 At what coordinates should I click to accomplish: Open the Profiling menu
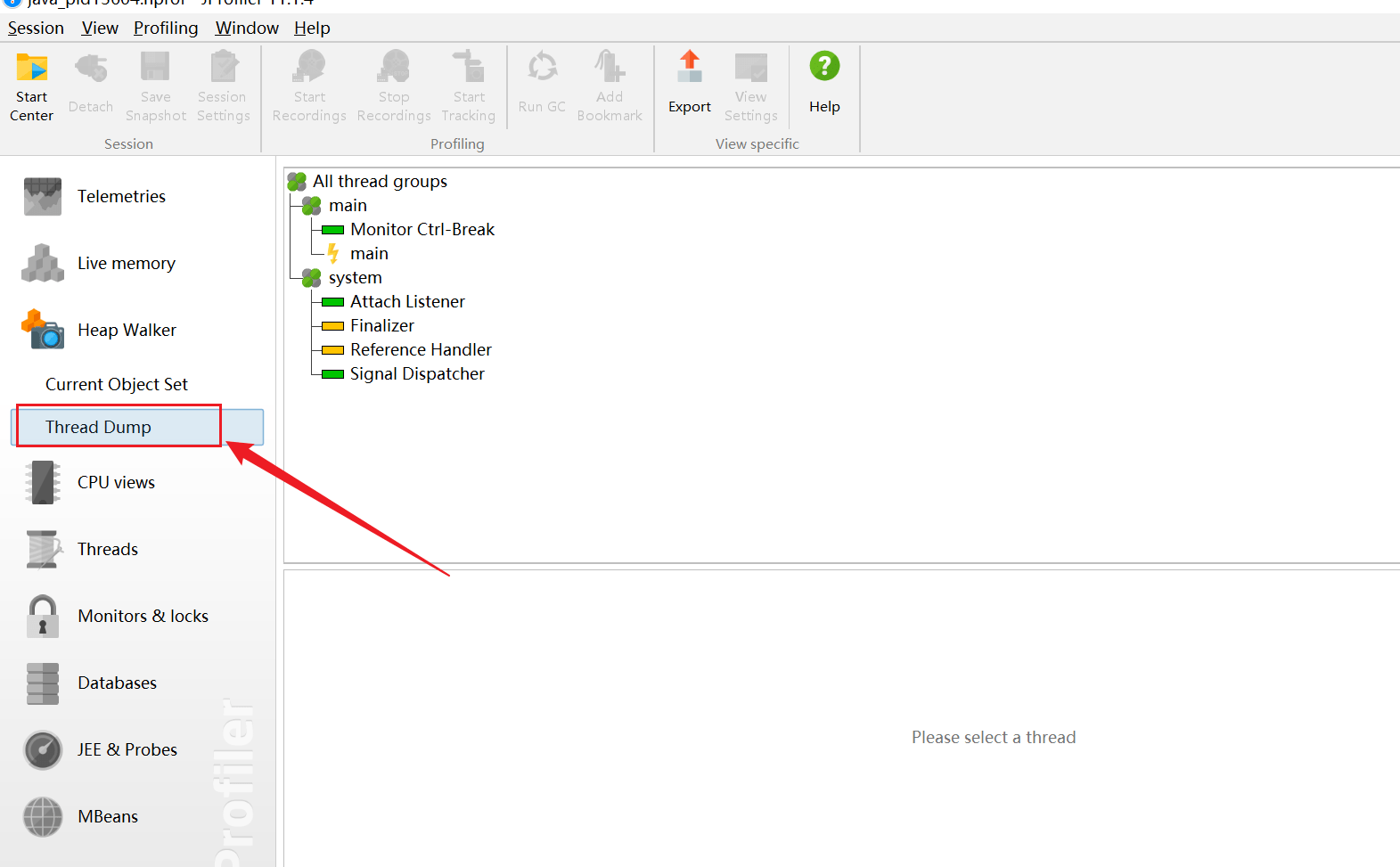(166, 28)
